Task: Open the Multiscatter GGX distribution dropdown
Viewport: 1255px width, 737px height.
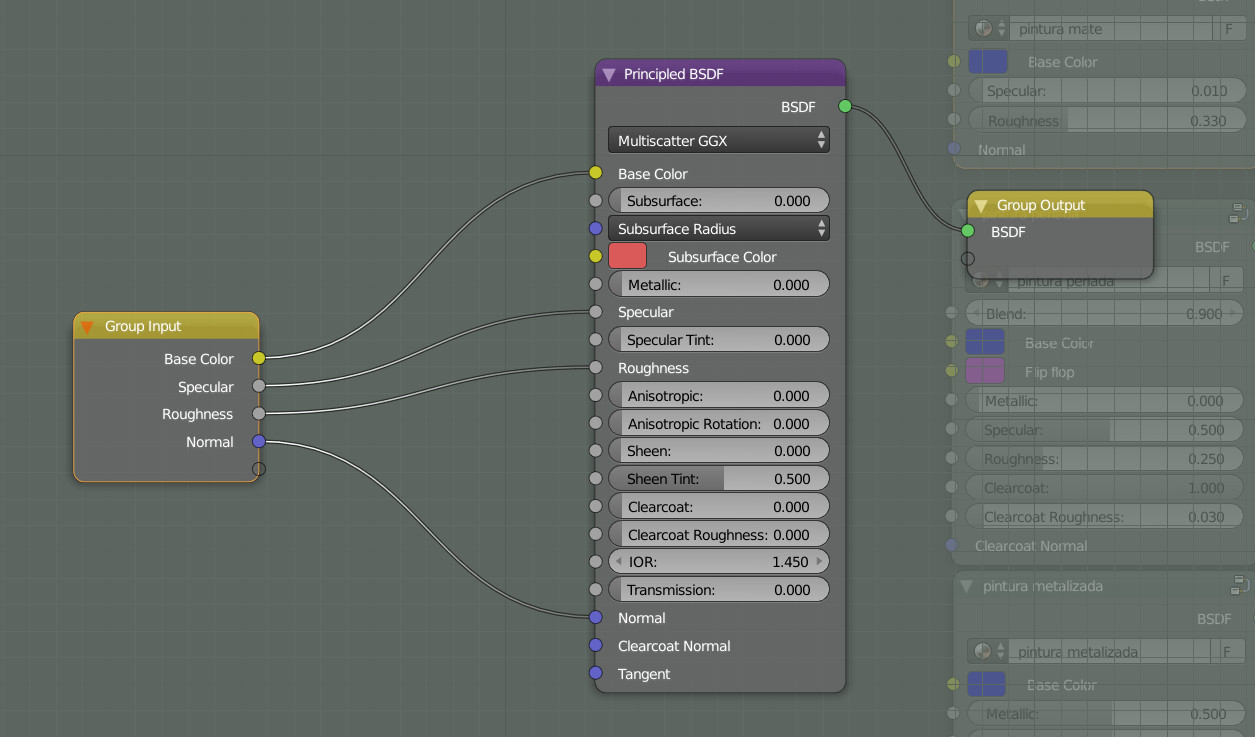Action: (x=719, y=141)
